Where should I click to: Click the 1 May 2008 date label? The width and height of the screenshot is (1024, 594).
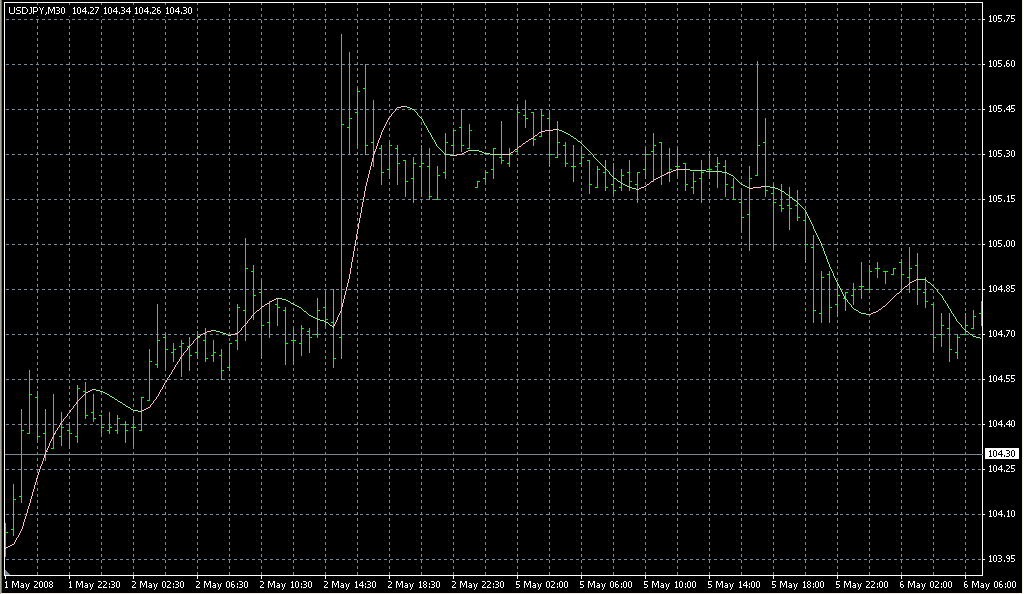pos(29,583)
